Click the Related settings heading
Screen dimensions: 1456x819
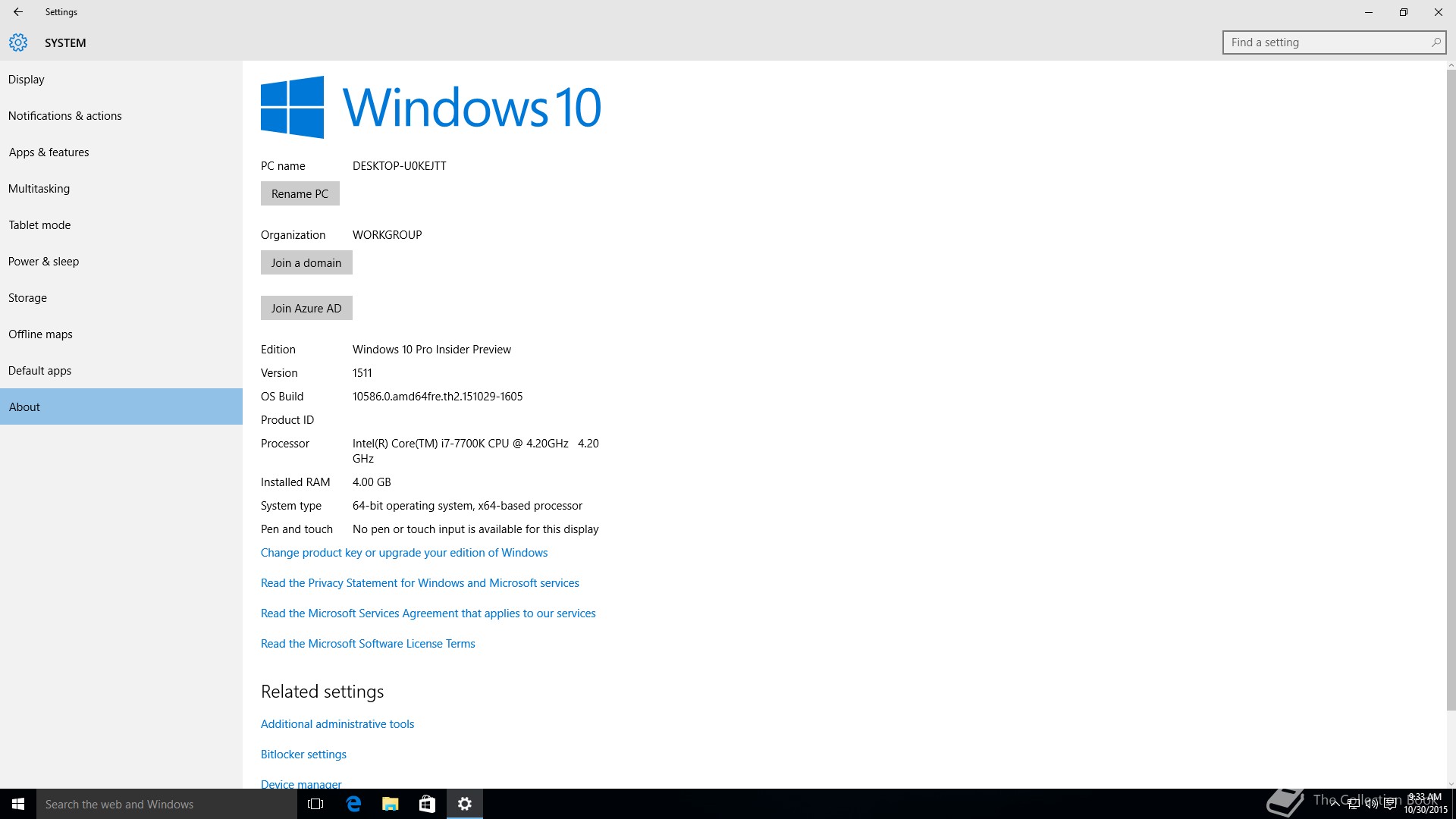coord(322,692)
